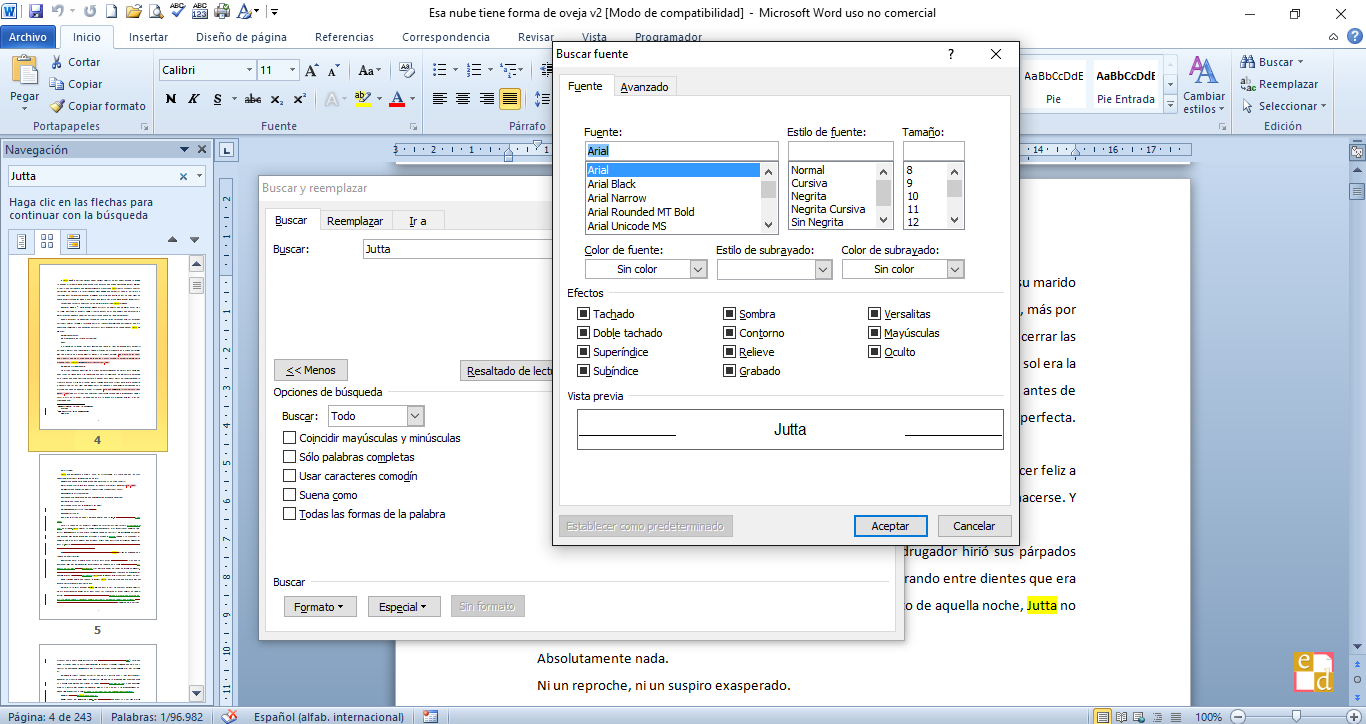Align text left in ribbon
The width and height of the screenshot is (1366, 724).
439,99
